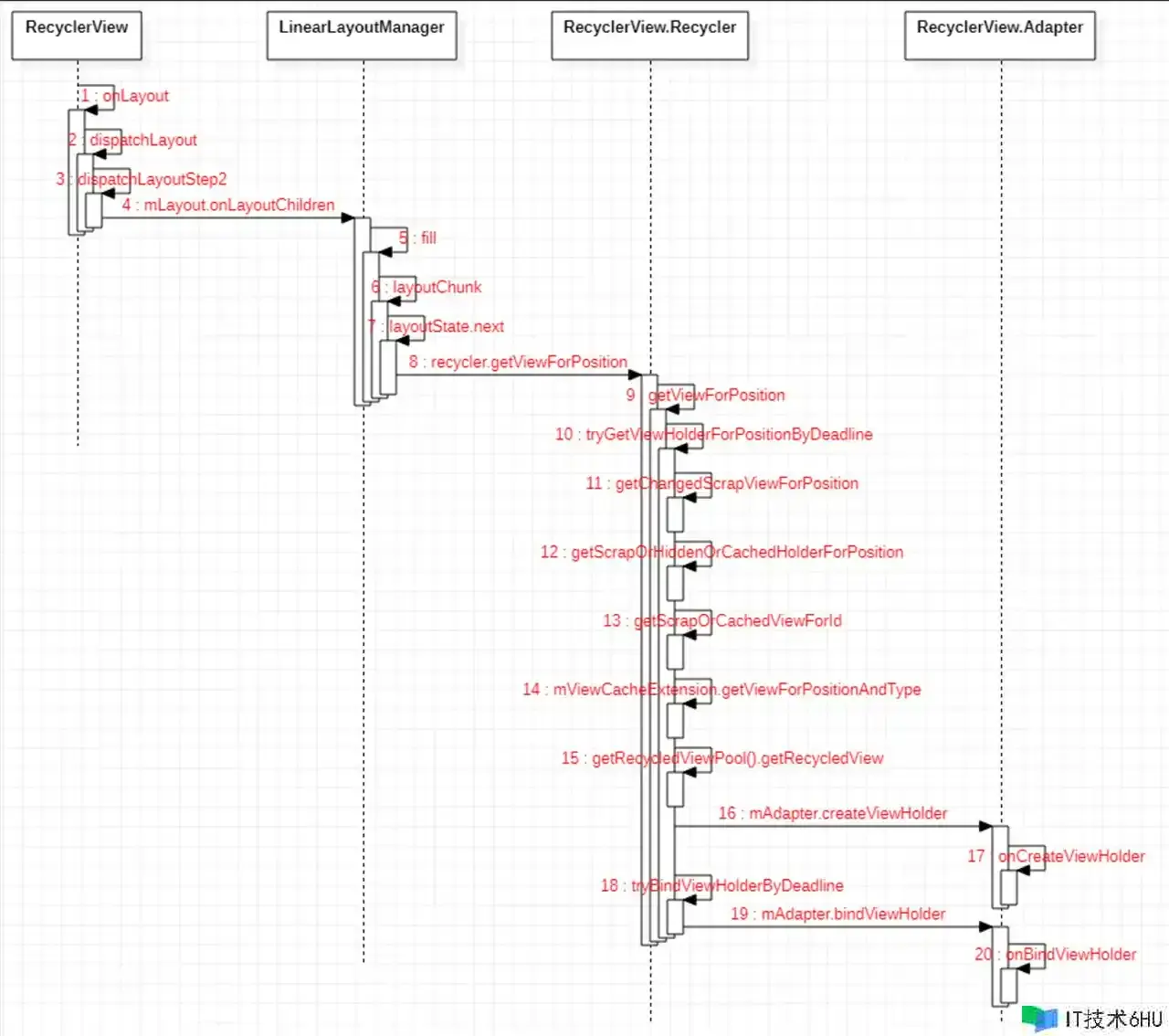Screen dimensions: 1169x1036
Task: Click '19 : mAdapter.bindViewHolder' message text
Action: (838, 914)
